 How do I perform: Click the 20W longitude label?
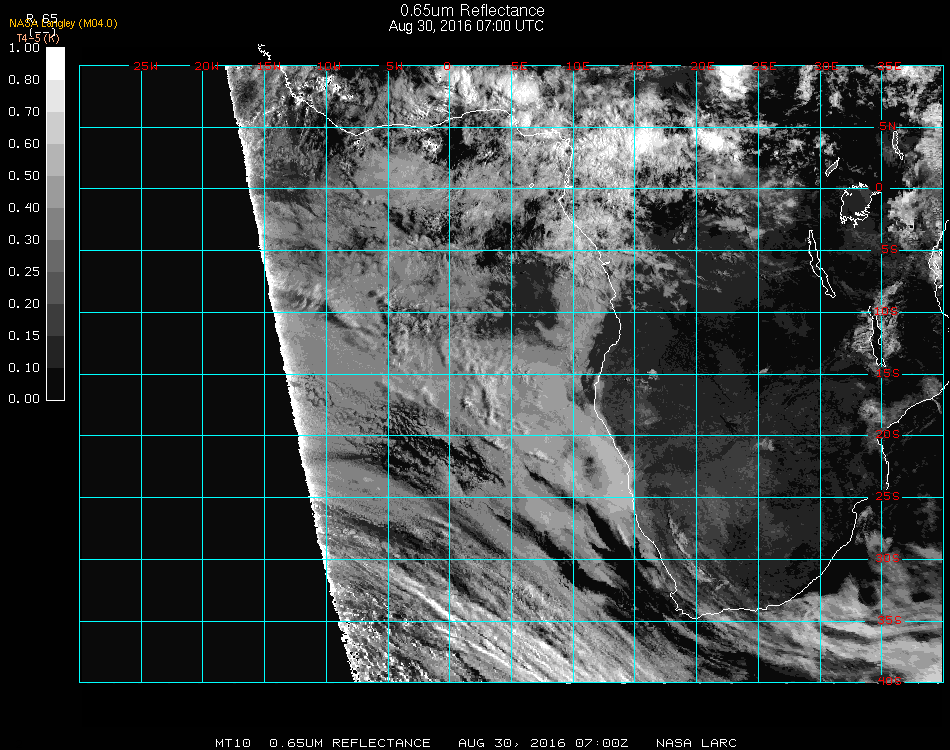point(206,67)
